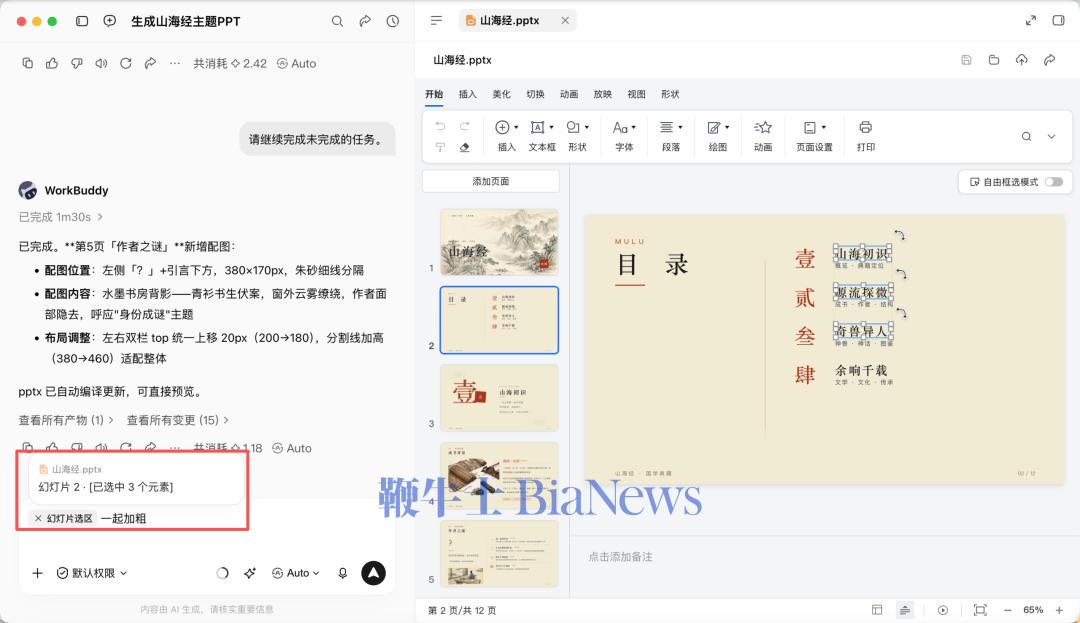Toggle 自由框选模式 switch
This screenshot has width=1080, height=623.
pyautogui.click(x=1054, y=182)
